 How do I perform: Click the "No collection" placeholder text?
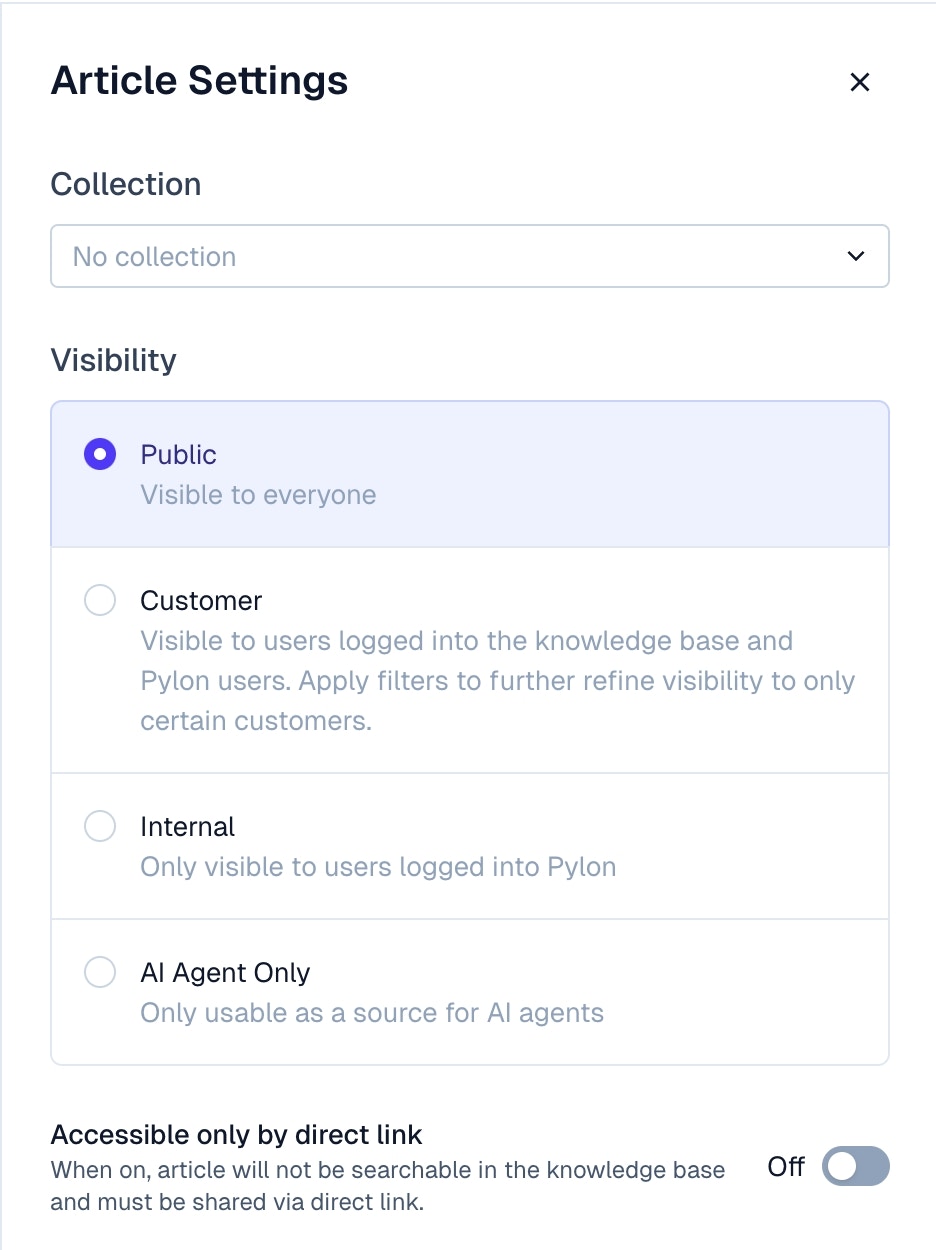point(154,257)
